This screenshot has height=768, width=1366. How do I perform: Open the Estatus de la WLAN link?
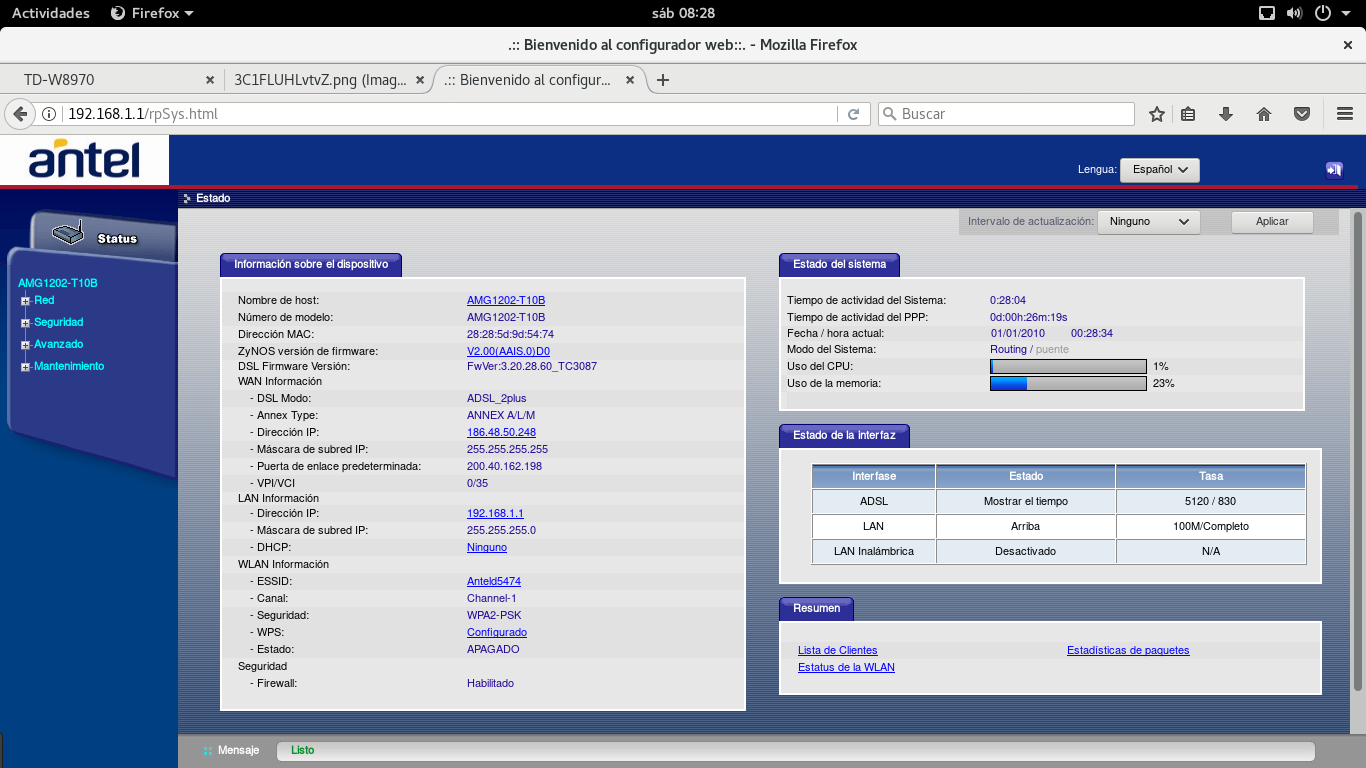point(846,667)
